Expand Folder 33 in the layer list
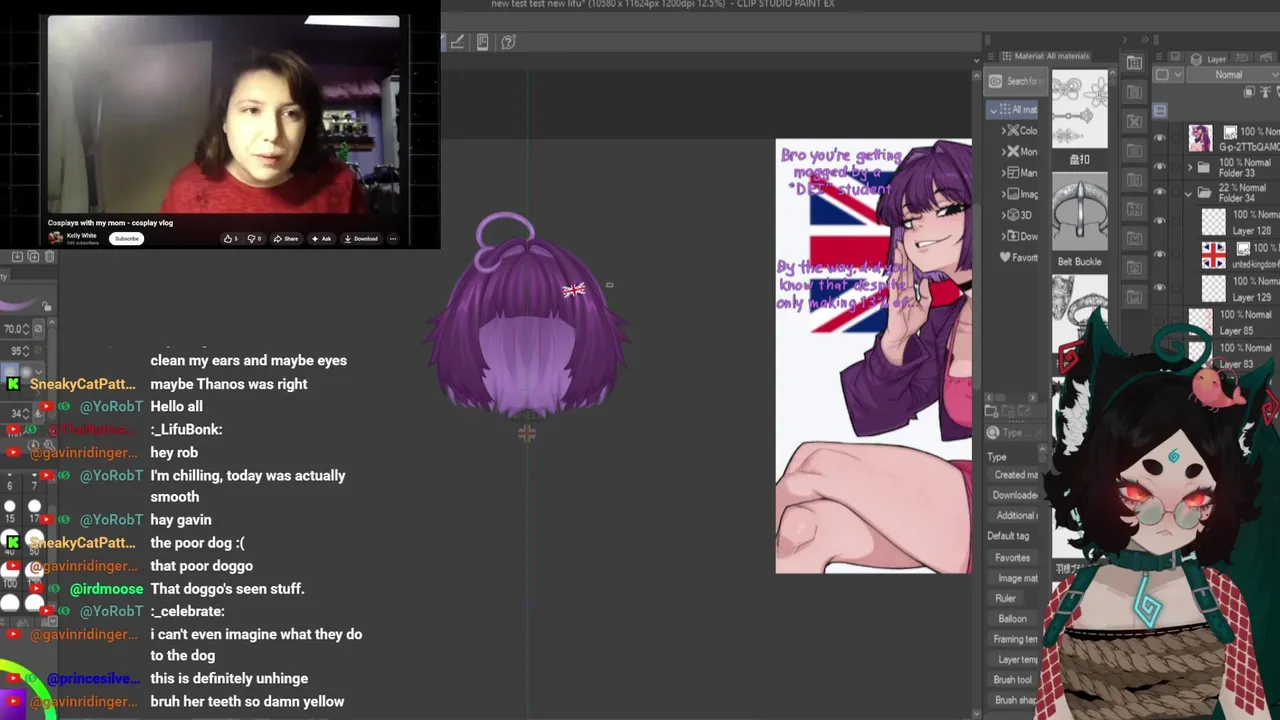The image size is (1280, 720). [x=1189, y=167]
